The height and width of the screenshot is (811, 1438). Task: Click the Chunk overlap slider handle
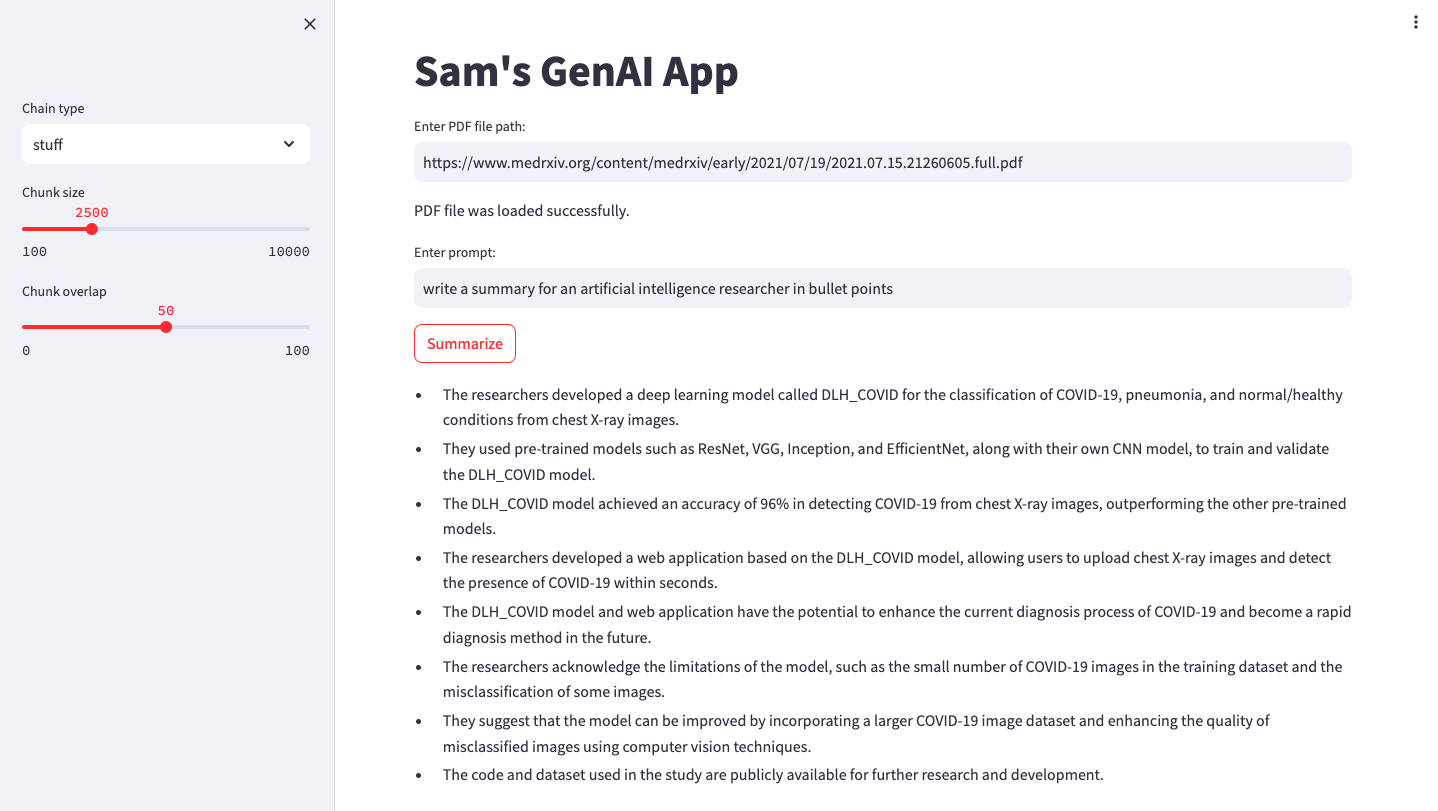(166, 327)
